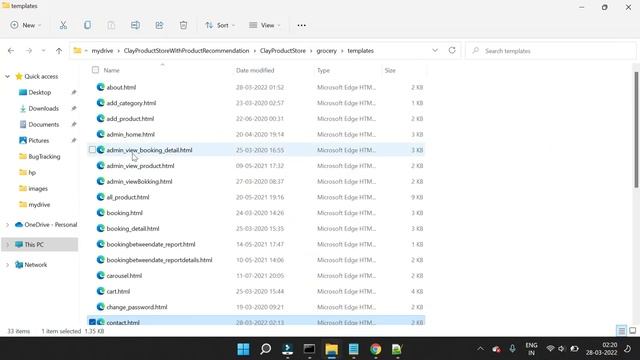The image size is (640, 360).
Task: Select Downloads in Quick access
Action: click(43, 108)
